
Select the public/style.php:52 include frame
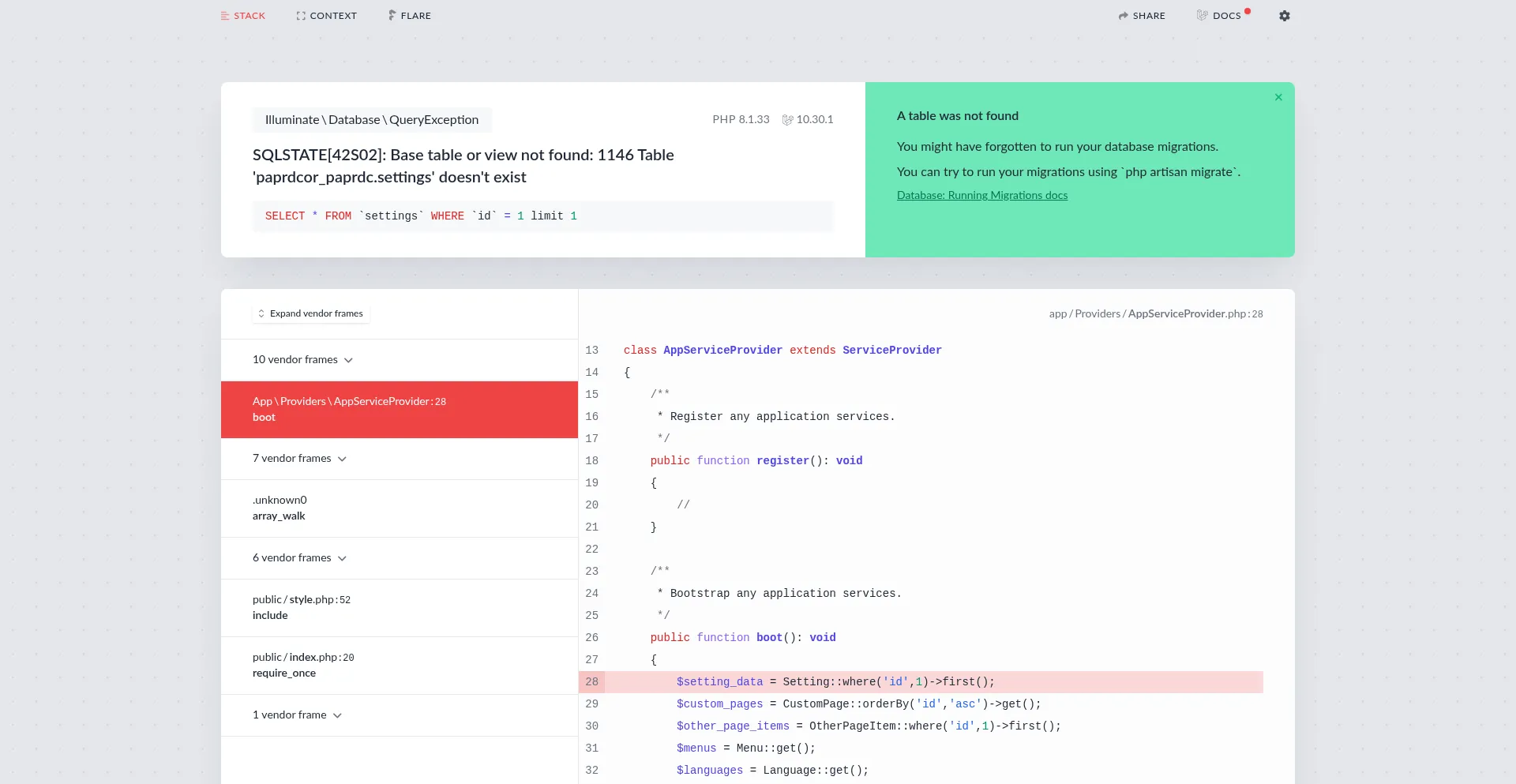click(x=399, y=608)
